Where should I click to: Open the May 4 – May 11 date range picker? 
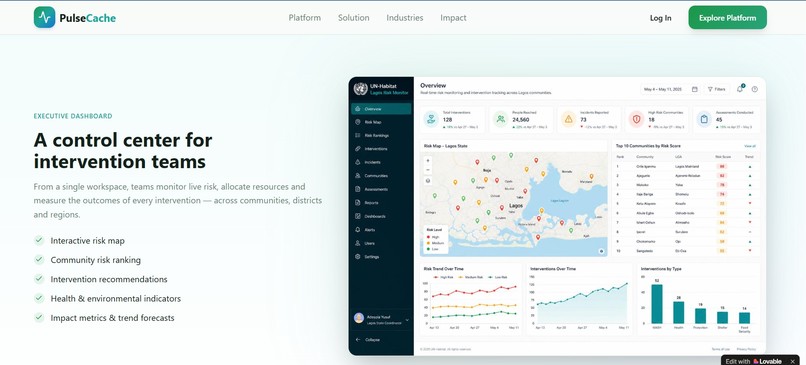[670, 89]
